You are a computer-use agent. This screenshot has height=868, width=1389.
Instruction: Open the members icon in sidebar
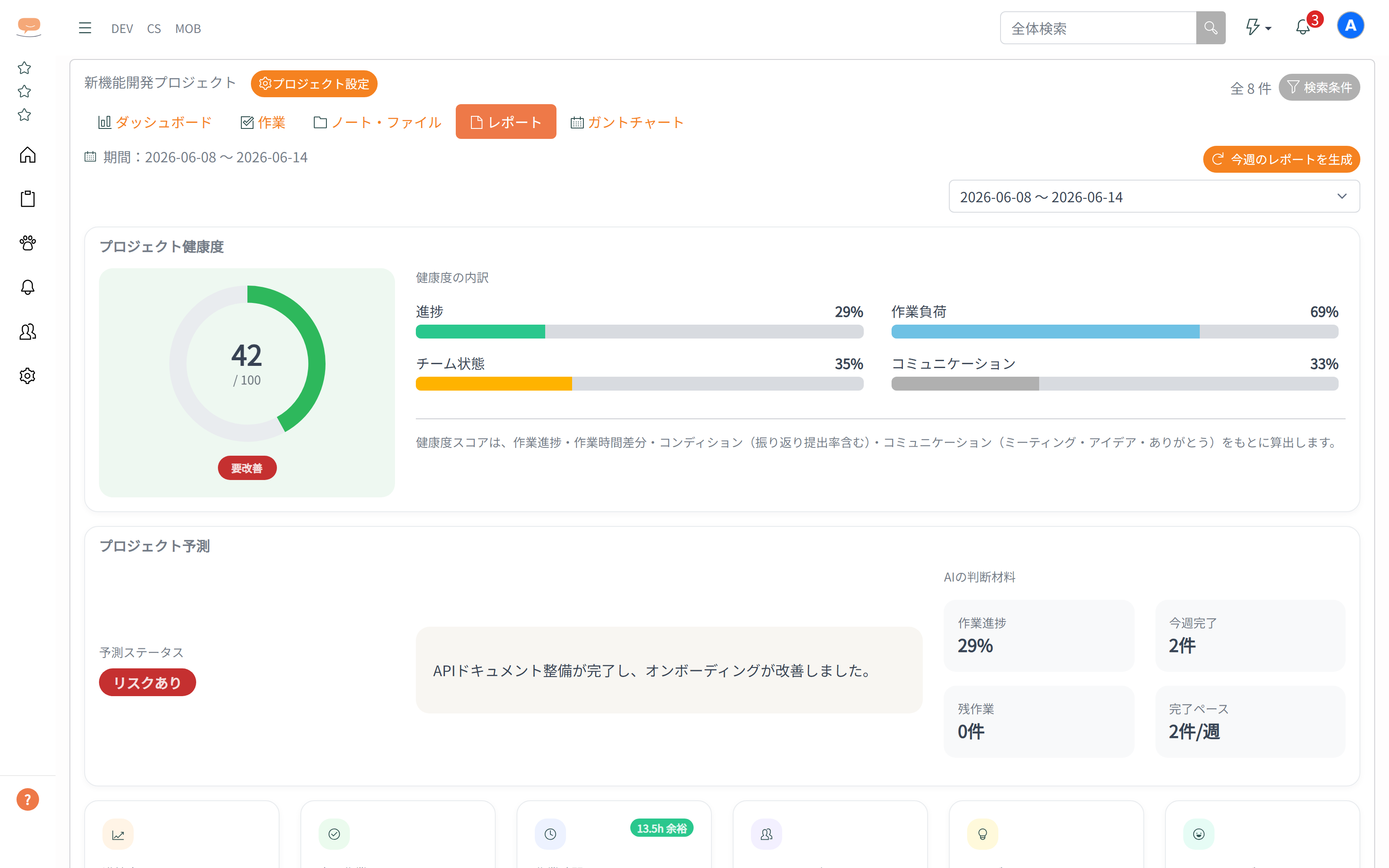(x=27, y=331)
